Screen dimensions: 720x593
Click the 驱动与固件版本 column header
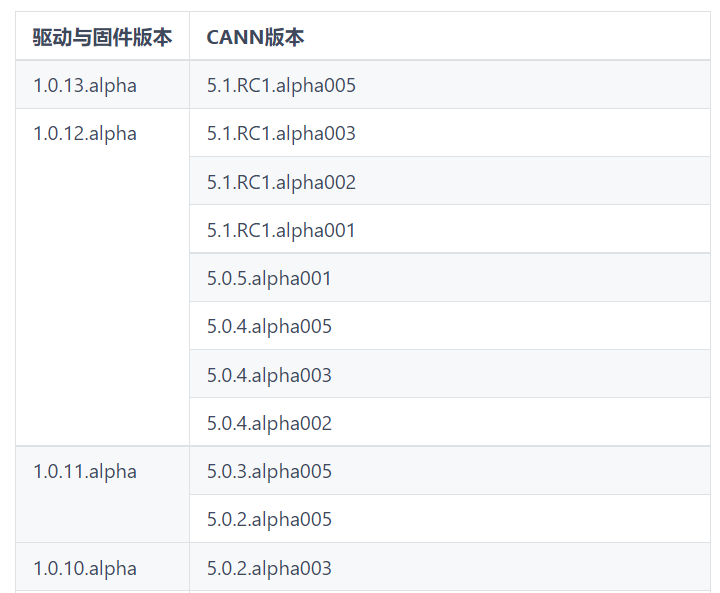coord(102,37)
